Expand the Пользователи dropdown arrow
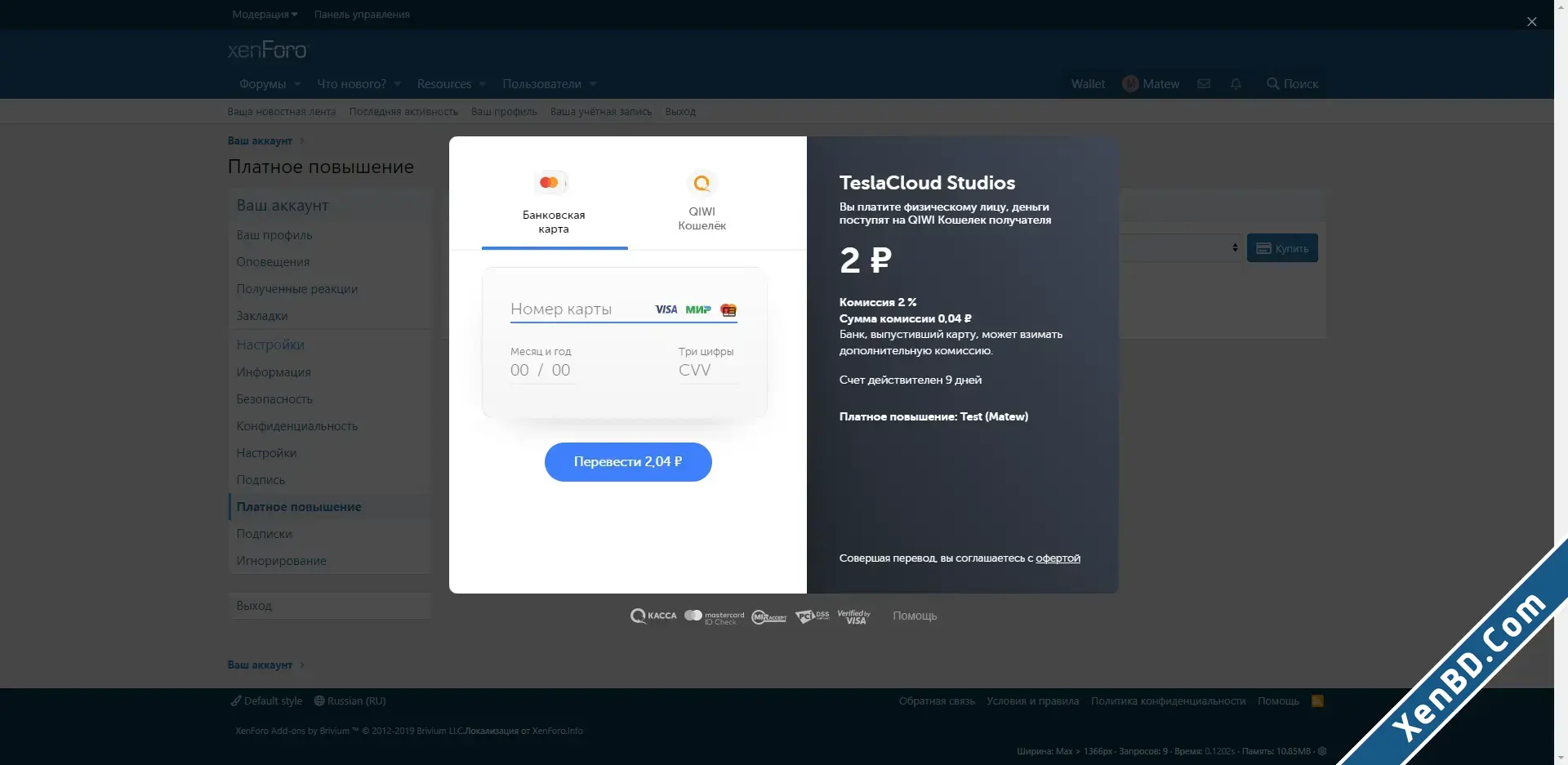The image size is (1568, 765). click(593, 84)
